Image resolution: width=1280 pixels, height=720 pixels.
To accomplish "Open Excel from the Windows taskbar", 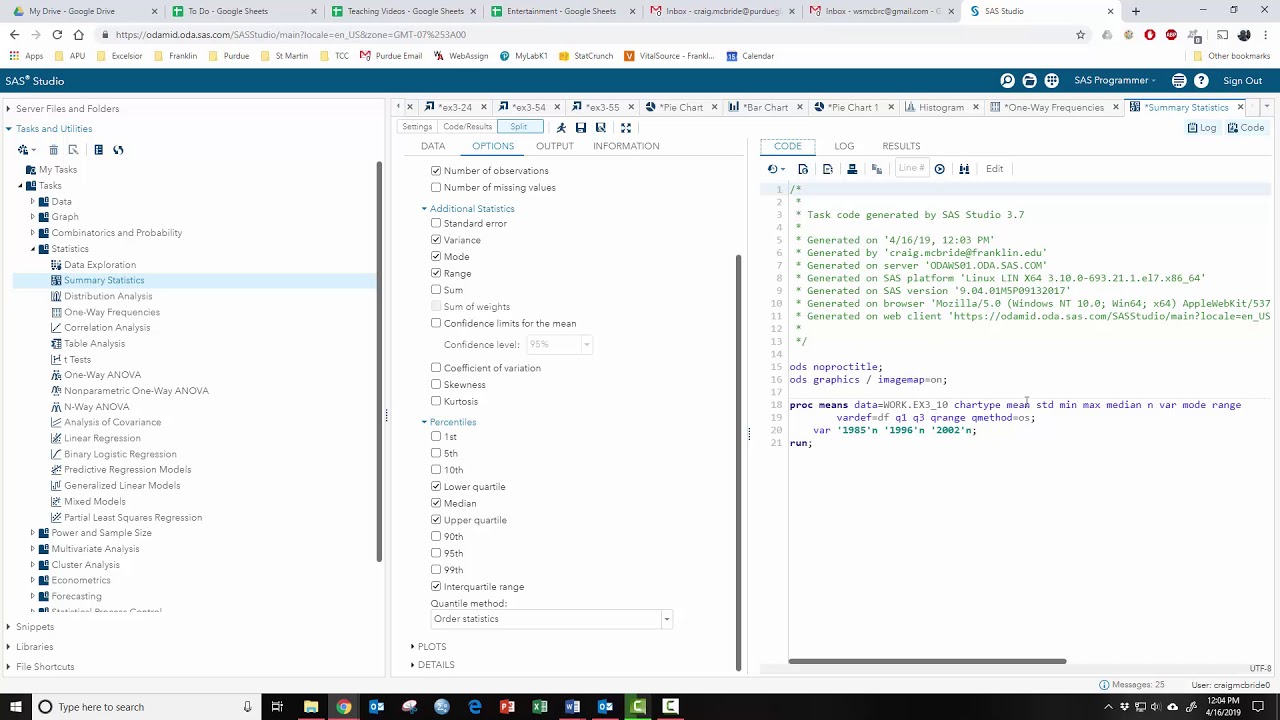I will (x=540, y=707).
